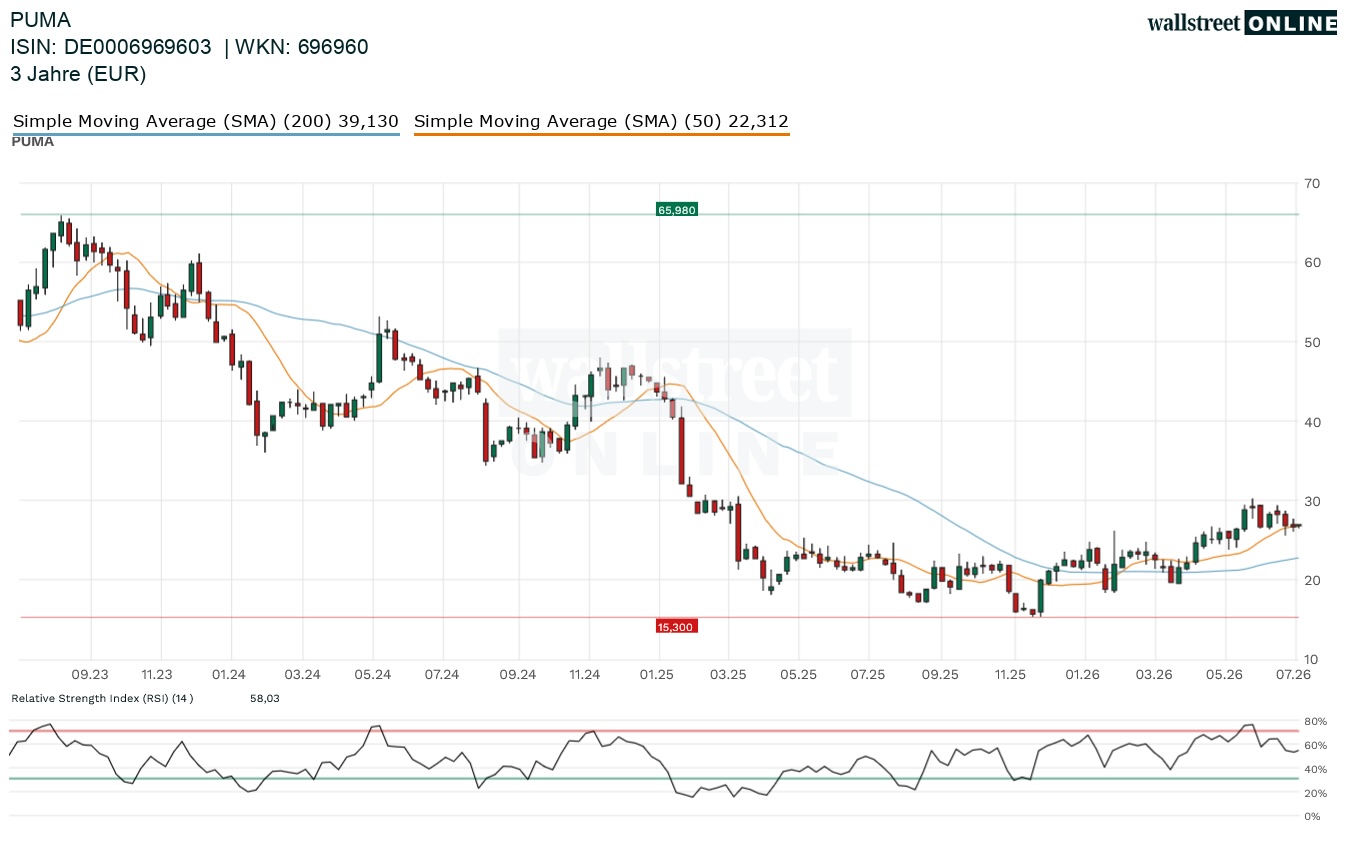Image resolution: width=1349 pixels, height=843 pixels.
Task: Click the blue SMA 200 legend color line
Action: tap(206, 134)
